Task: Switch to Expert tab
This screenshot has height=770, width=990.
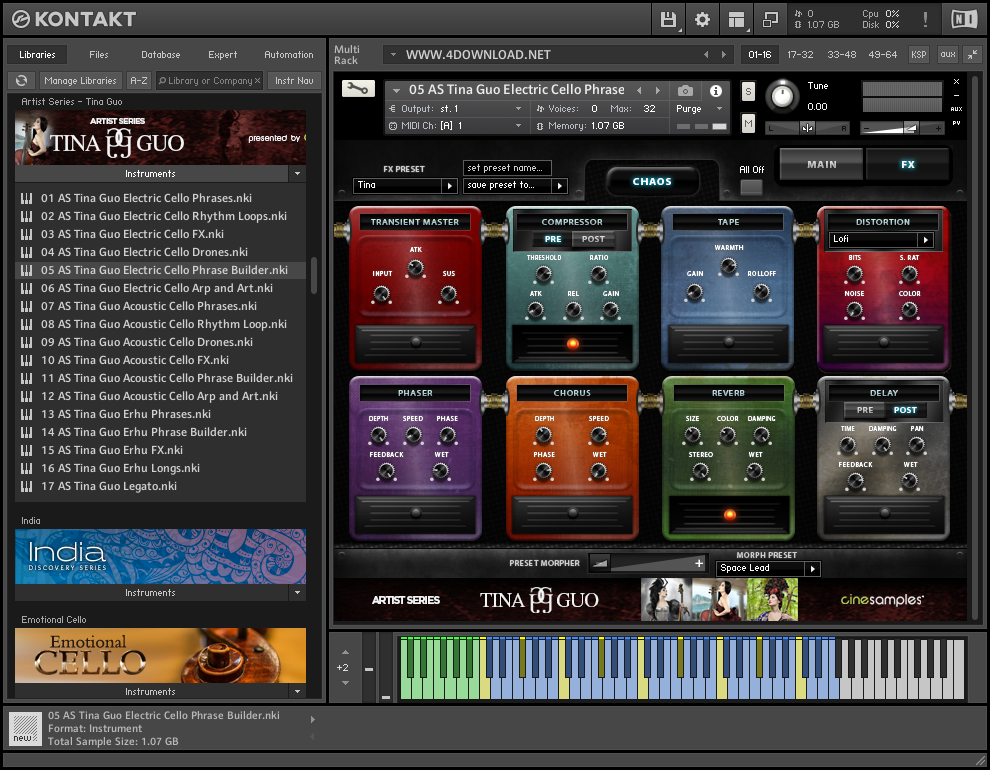Action: pos(222,55)
